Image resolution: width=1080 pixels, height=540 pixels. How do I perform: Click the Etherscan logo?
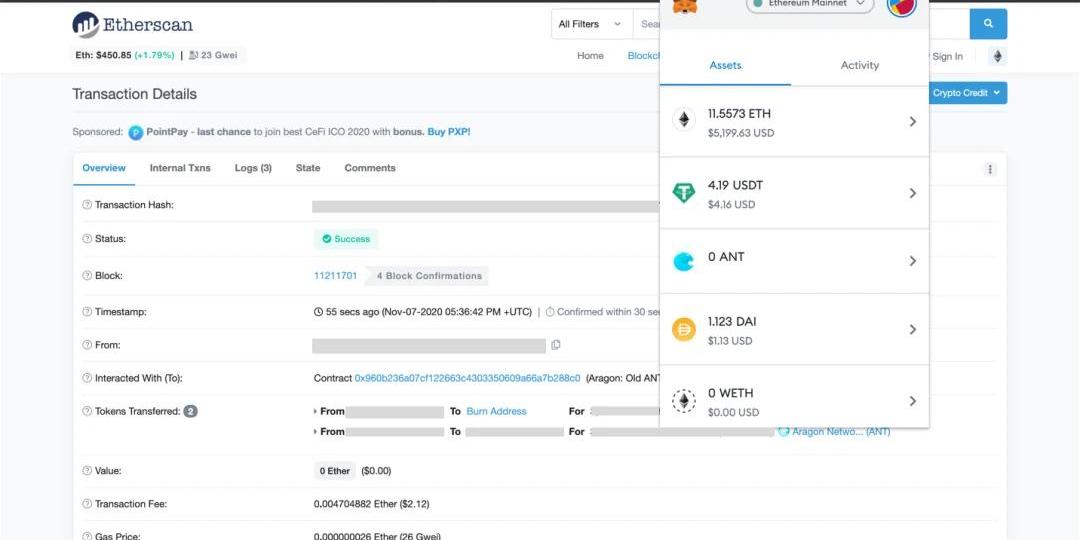click(x=132, y=25)
